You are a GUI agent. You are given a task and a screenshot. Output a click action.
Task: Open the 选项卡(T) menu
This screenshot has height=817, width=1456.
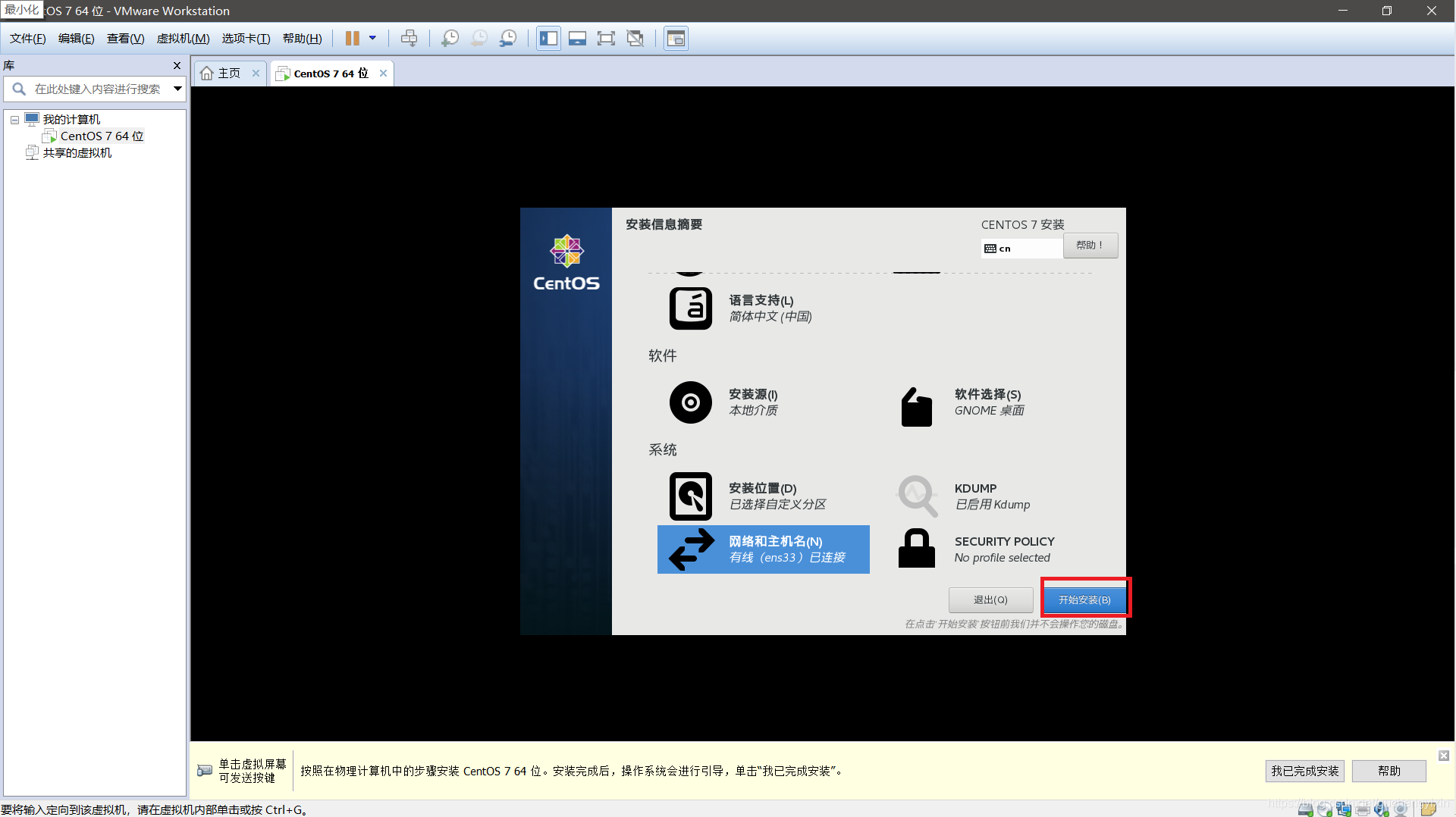pos(246,39)
